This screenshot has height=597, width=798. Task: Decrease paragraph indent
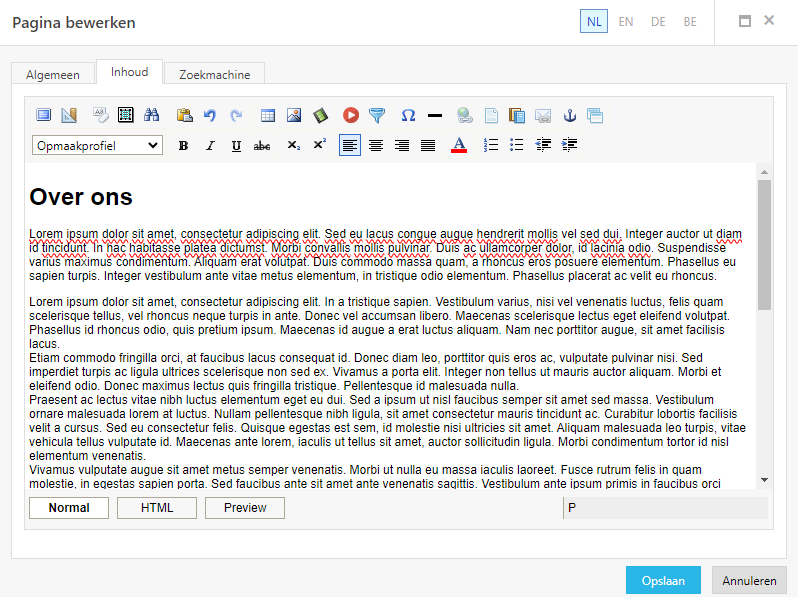click(543, 145)
